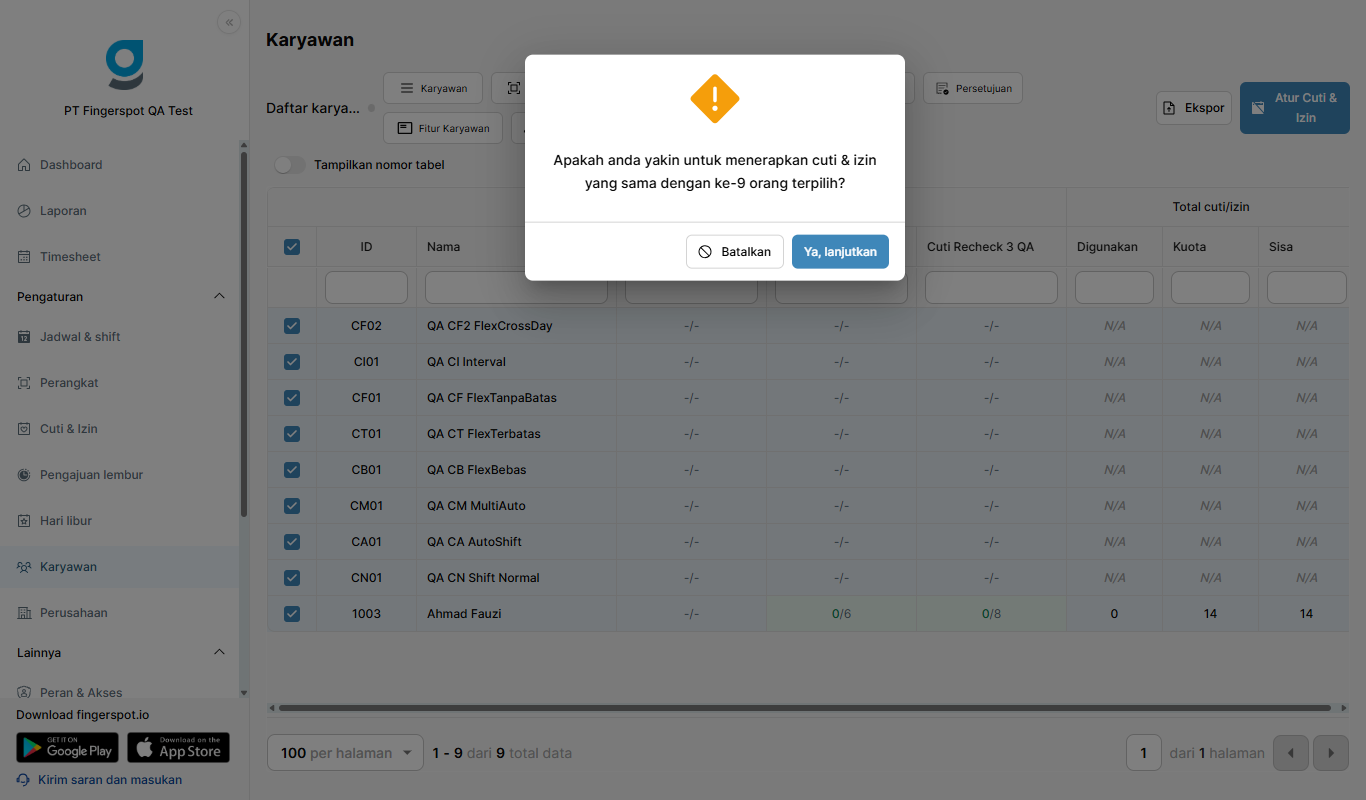Viewport: 1366px width, 800px height.
Task: Collapse the Pengaturan sidebar section
Action: [x=220, y=297]
